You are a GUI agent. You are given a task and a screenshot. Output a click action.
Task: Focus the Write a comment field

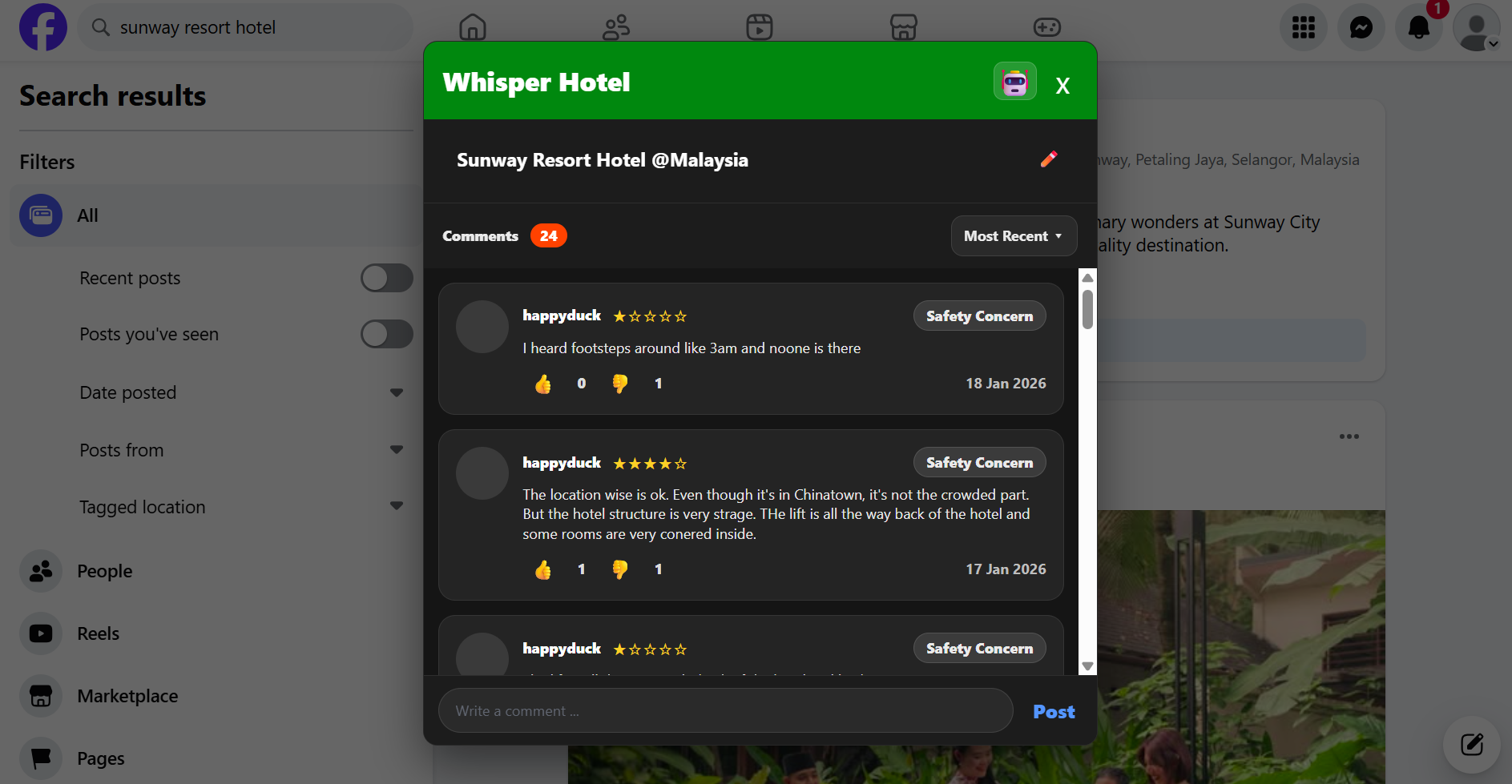click(x=726, y=710)
